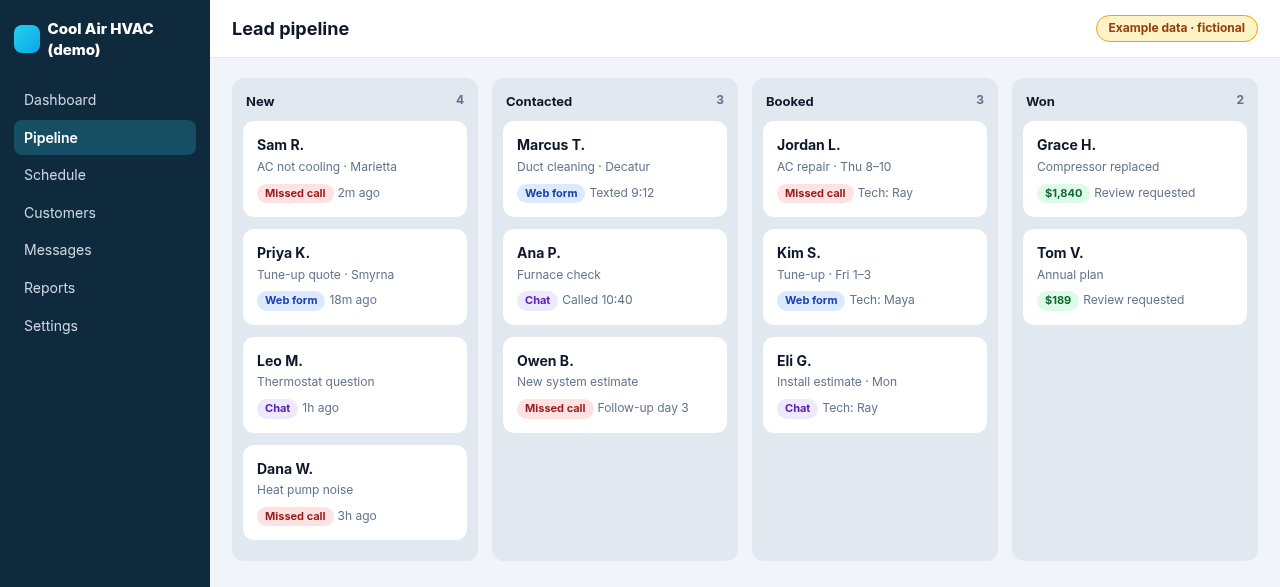Open the Marcus T. card

point(615,169)
